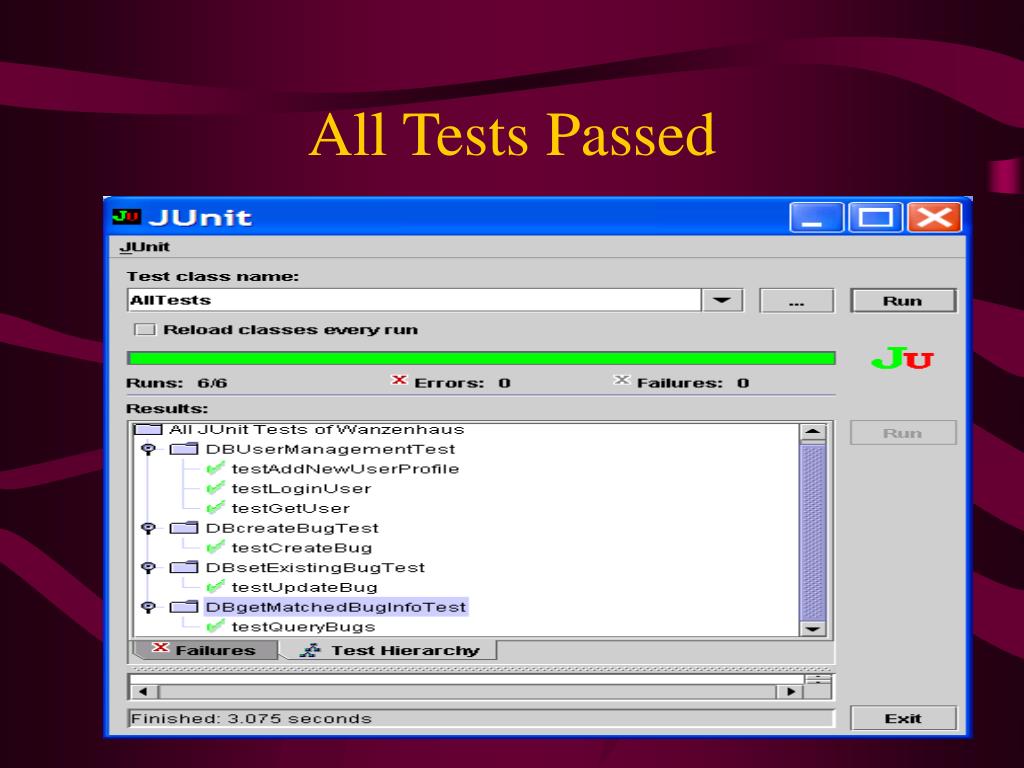
Task: Select the DBUserManagementTest tree row
Action: [330, 449]
